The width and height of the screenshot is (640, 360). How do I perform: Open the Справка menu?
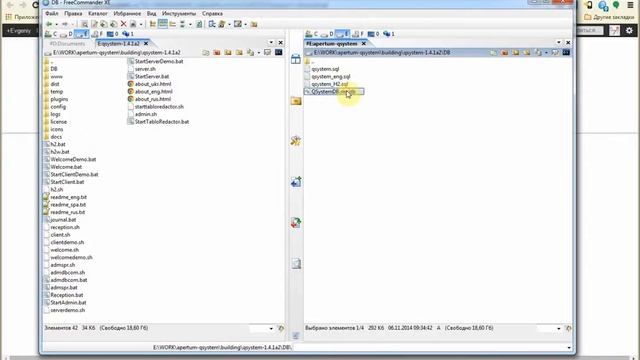coord(212,13)
